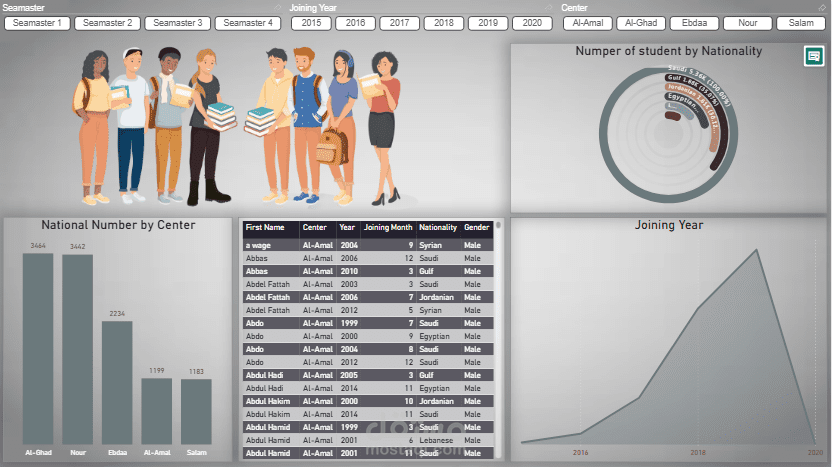Select 'Abdul Hadi' 2005 row name
Image resolution: width=832 pixels, height=467 pixels.
tap(264, 375)
